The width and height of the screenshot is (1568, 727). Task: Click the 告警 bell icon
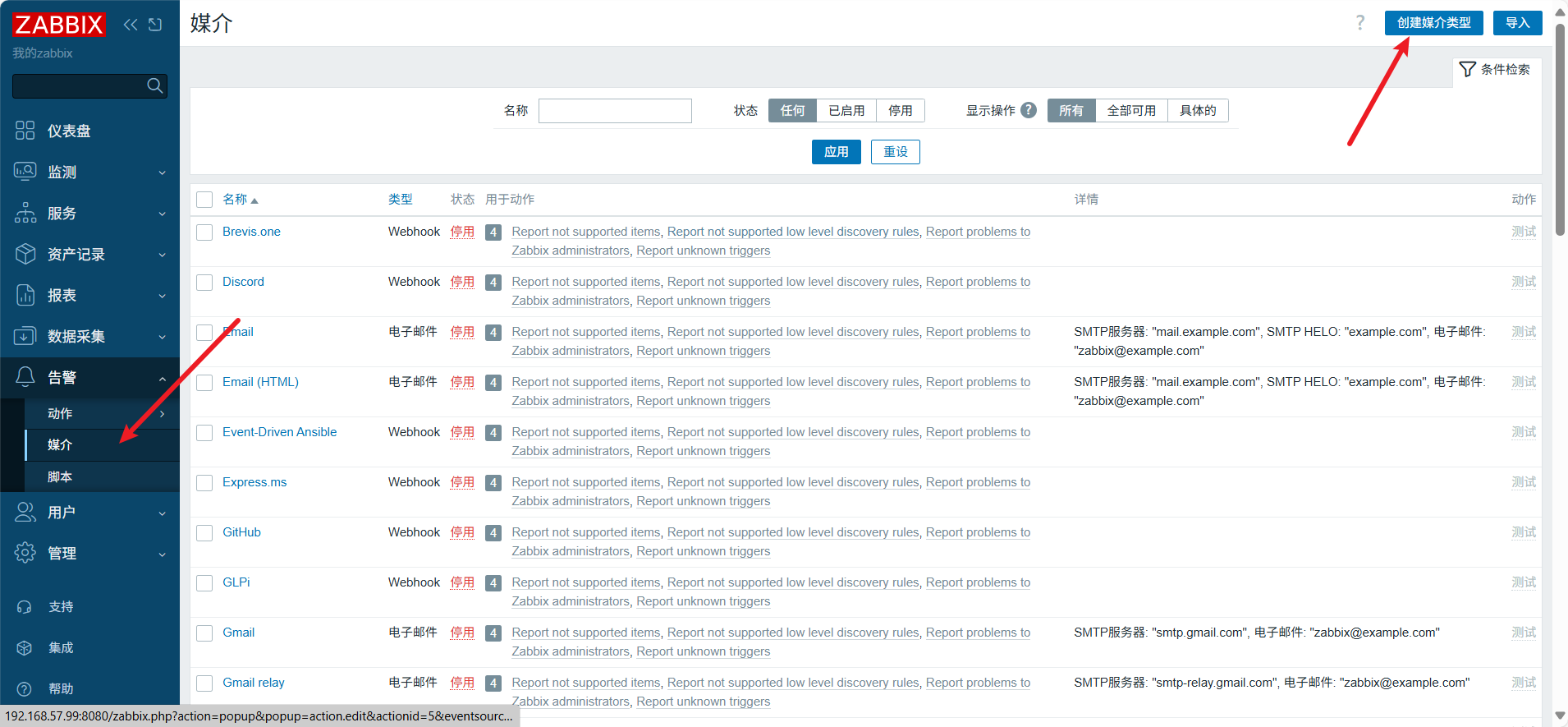coord(25,377)
